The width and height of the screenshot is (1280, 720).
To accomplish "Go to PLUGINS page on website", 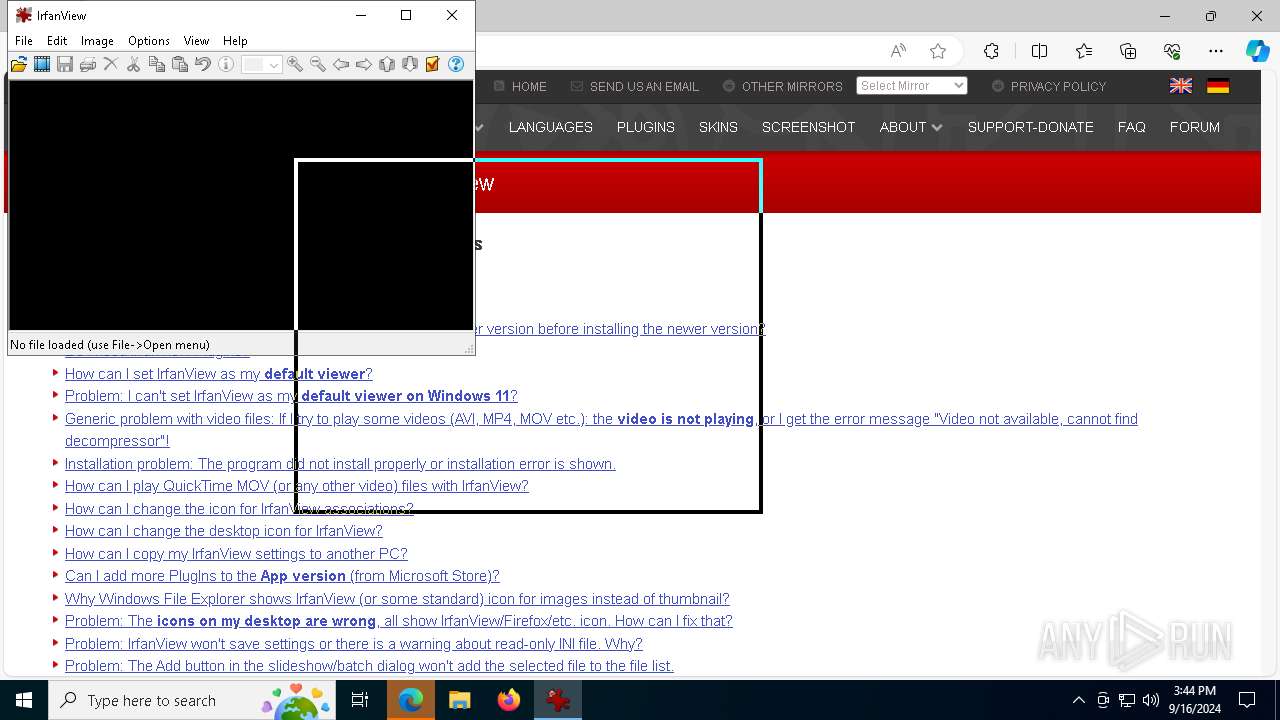I will 646,127.
